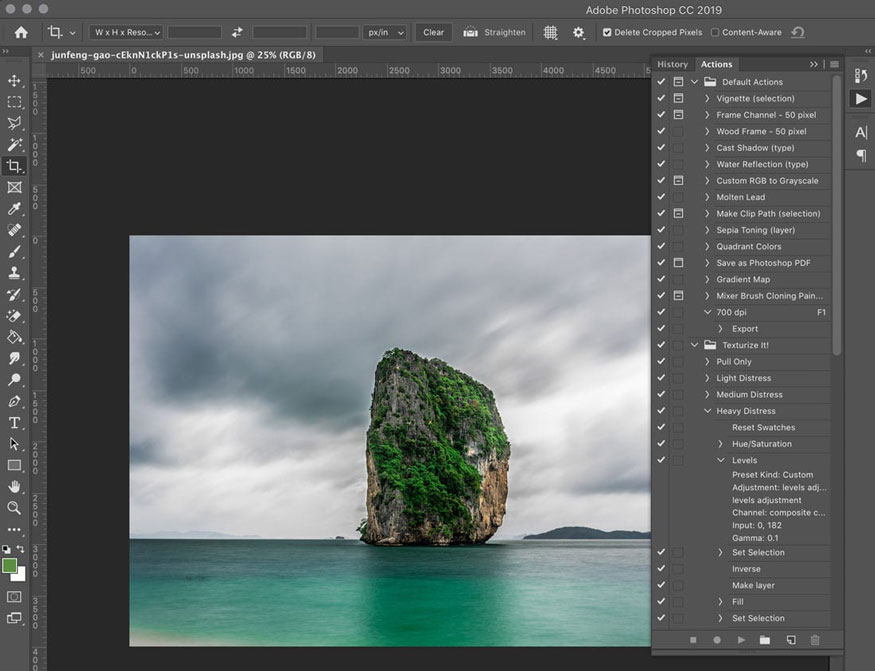This screenshot has width=875, height=671.
Task: Switch to the History tab
Action: coord(672,64)
